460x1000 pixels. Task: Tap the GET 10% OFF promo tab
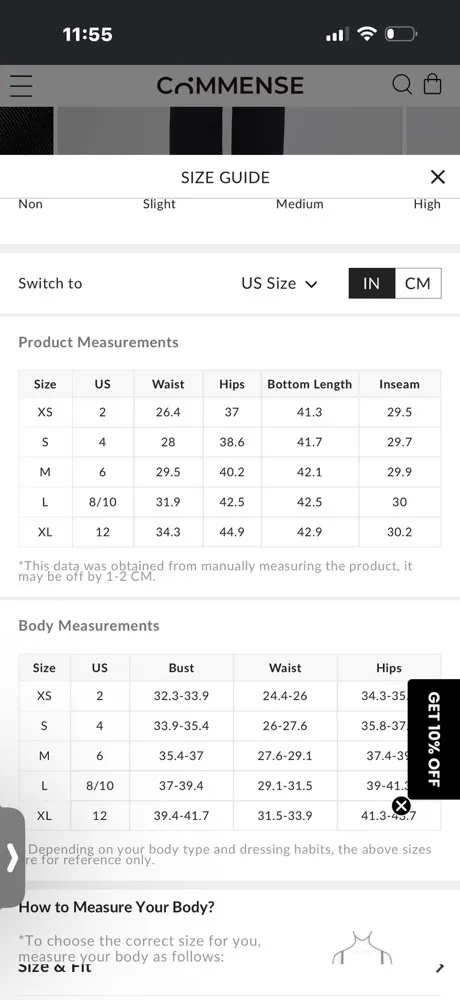(434, 739)
